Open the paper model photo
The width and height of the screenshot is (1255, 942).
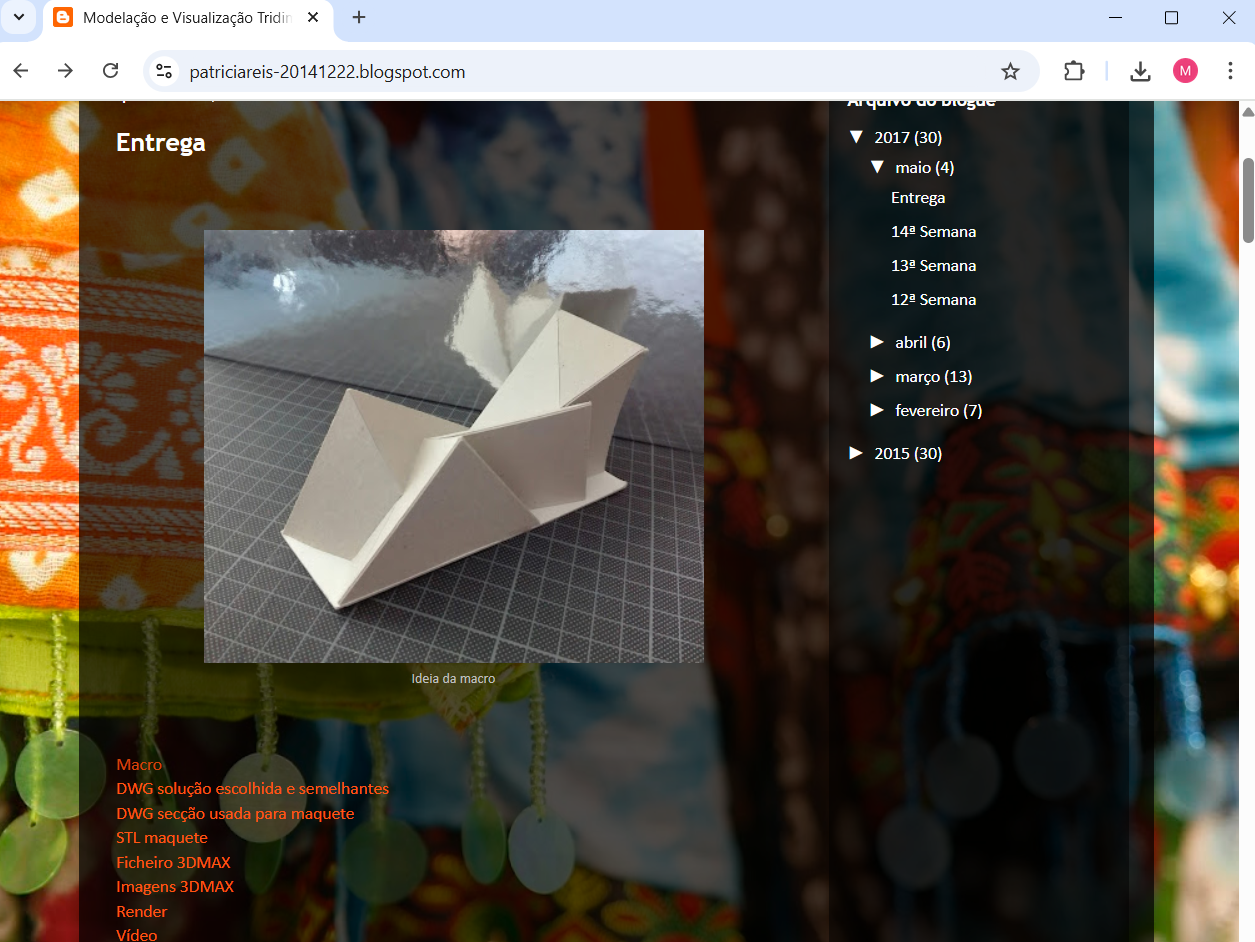coord(454,446)
